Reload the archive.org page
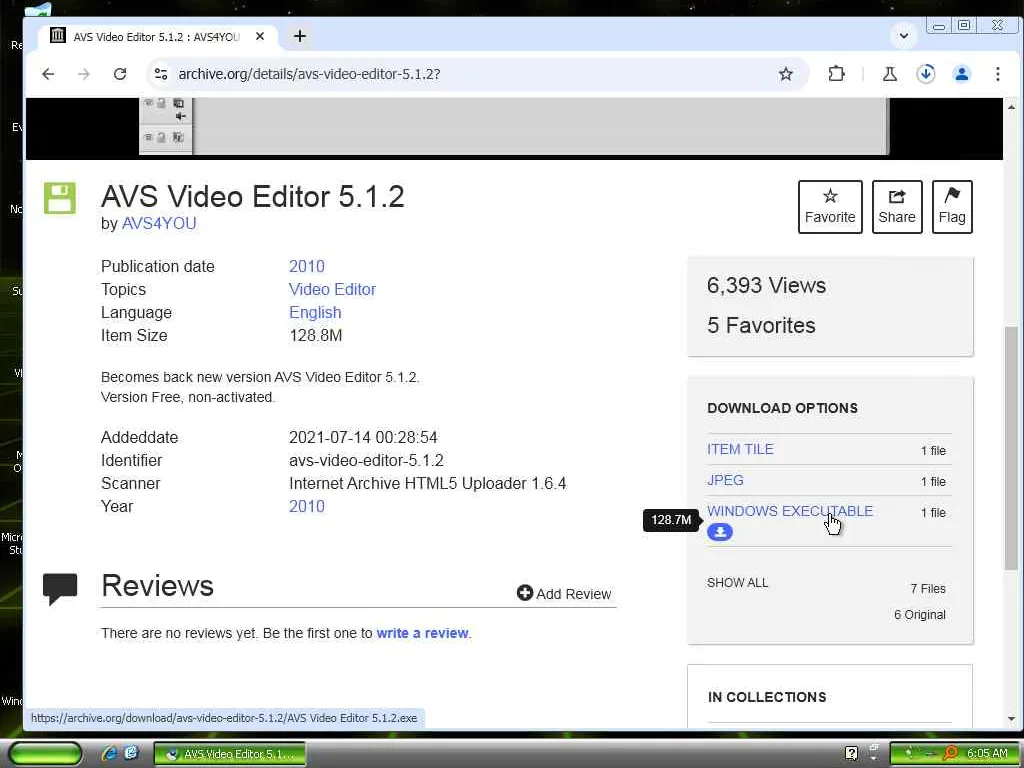Viewport: 1024px width, 768px height. tap(120, 74)
